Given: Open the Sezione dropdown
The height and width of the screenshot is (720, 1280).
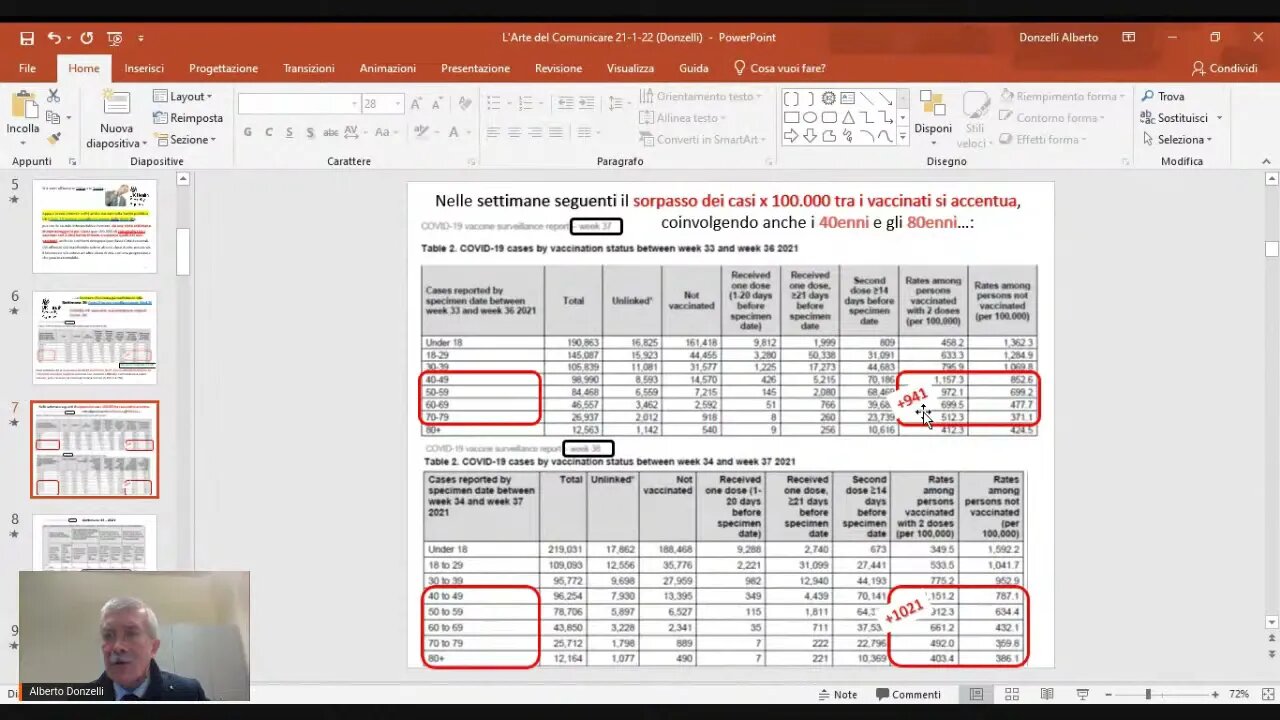Looking at the screenshot, I should [x=185, y=139].
